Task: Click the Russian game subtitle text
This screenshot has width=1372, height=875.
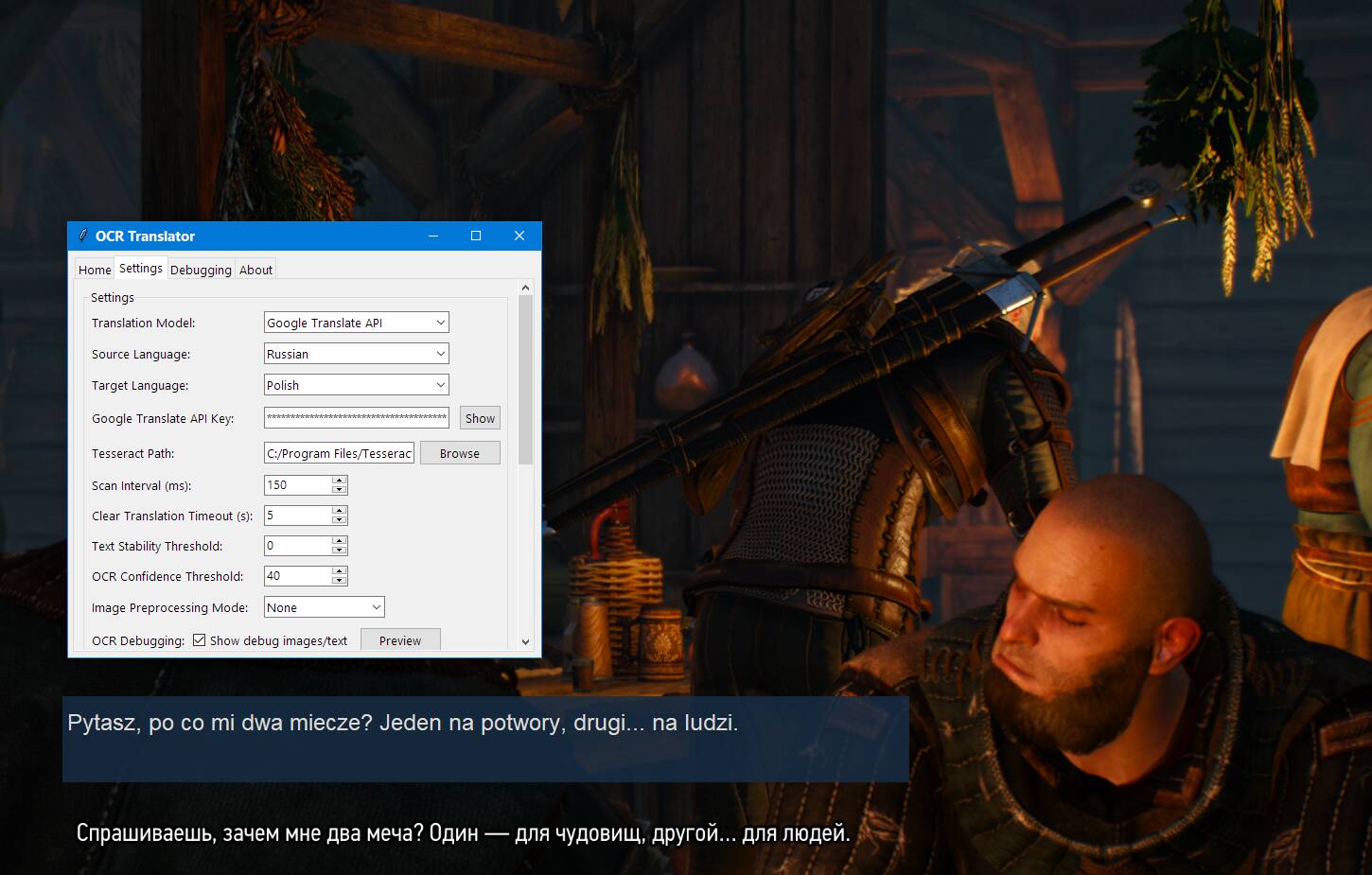Action: [x=463, y=833]
